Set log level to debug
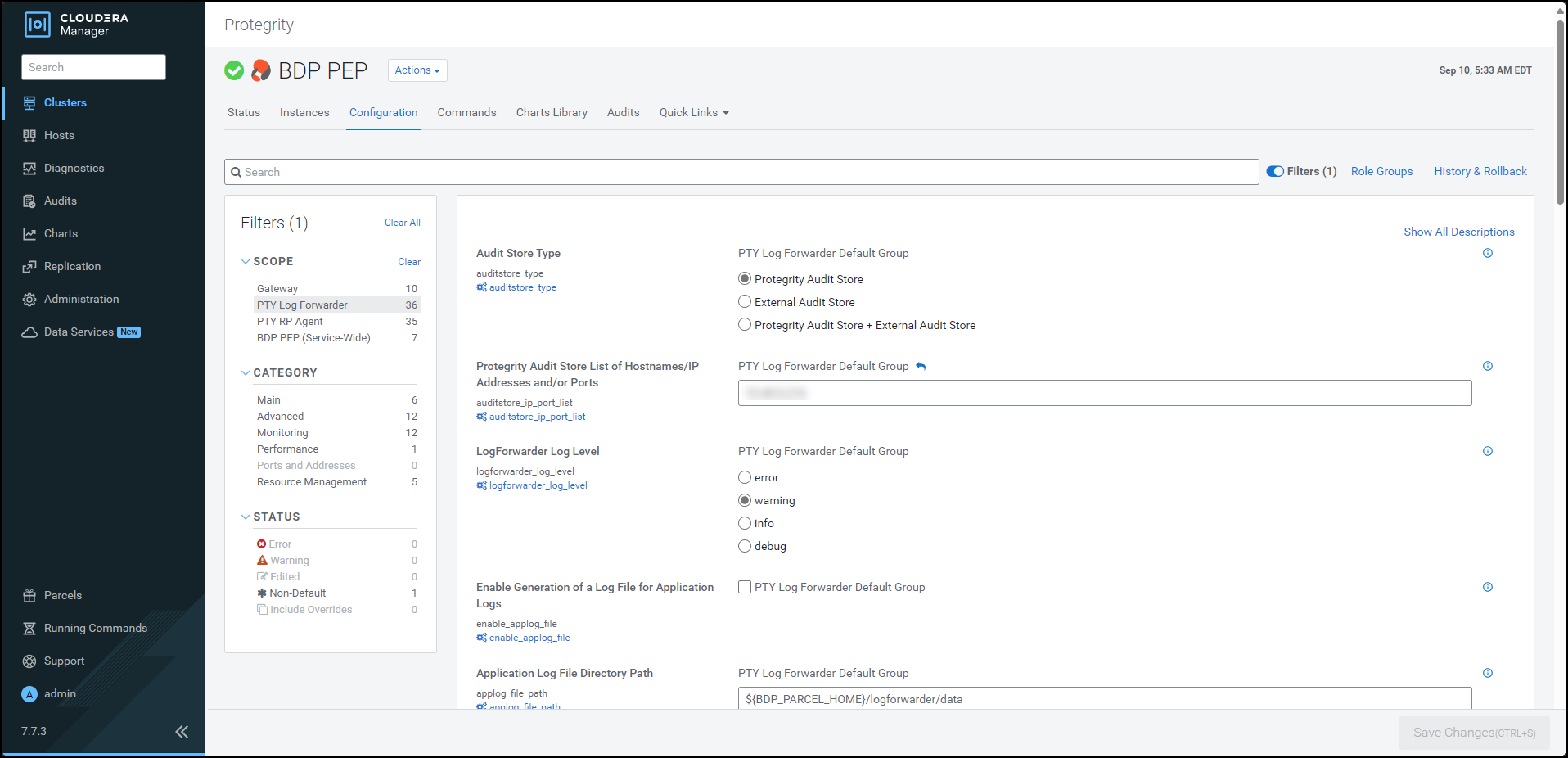Screen dimensions: 1568x758 coord(745,546)
